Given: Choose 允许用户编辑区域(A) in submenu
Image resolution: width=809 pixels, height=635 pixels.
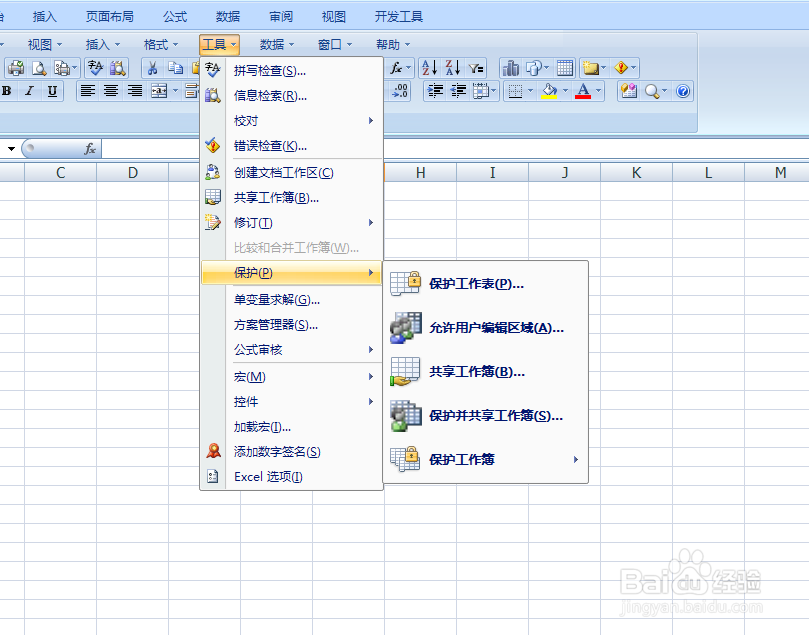Looking at the screenshot, I should [x=485, y=328].
